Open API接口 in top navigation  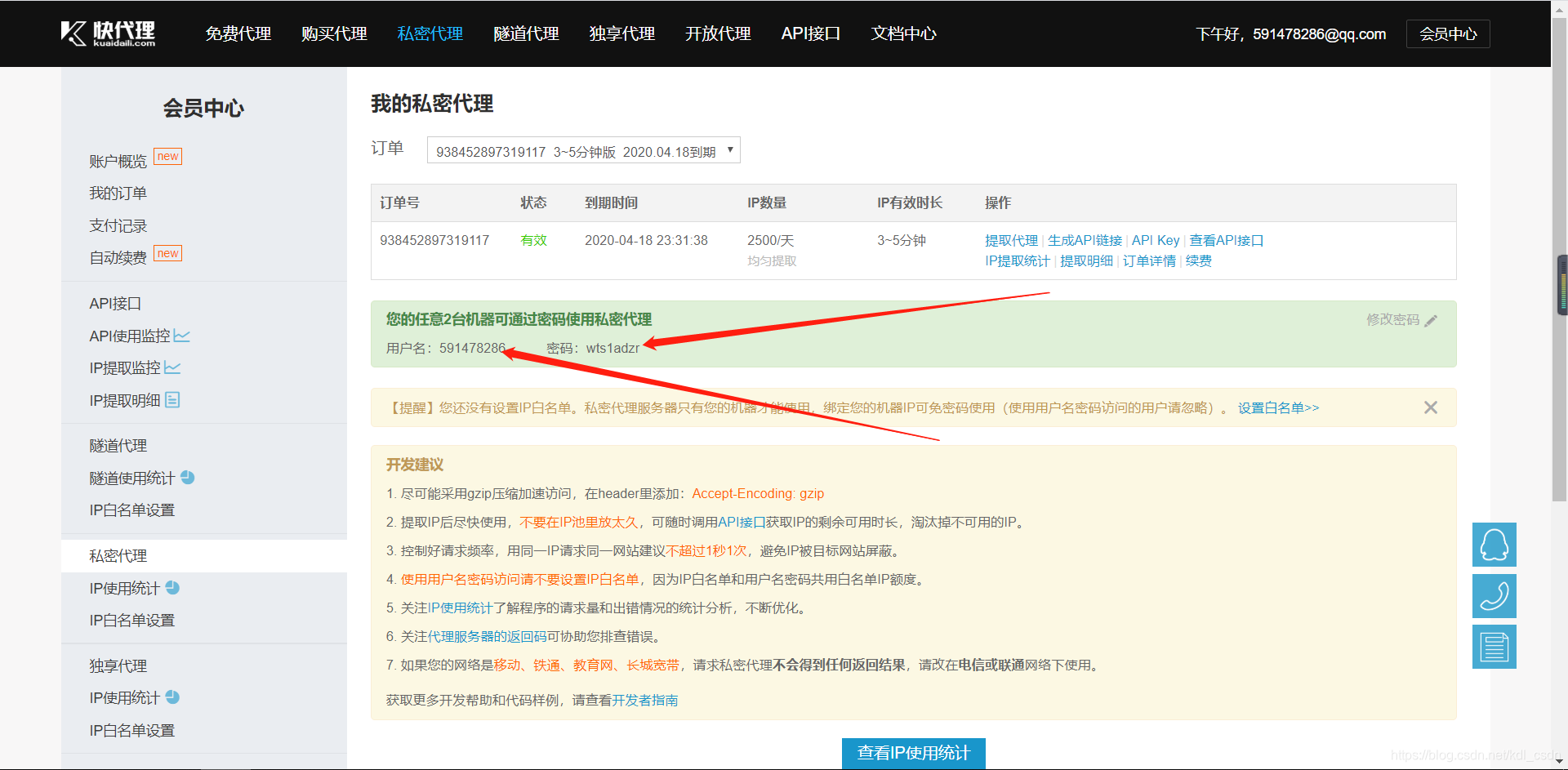[x=811, y=33]
